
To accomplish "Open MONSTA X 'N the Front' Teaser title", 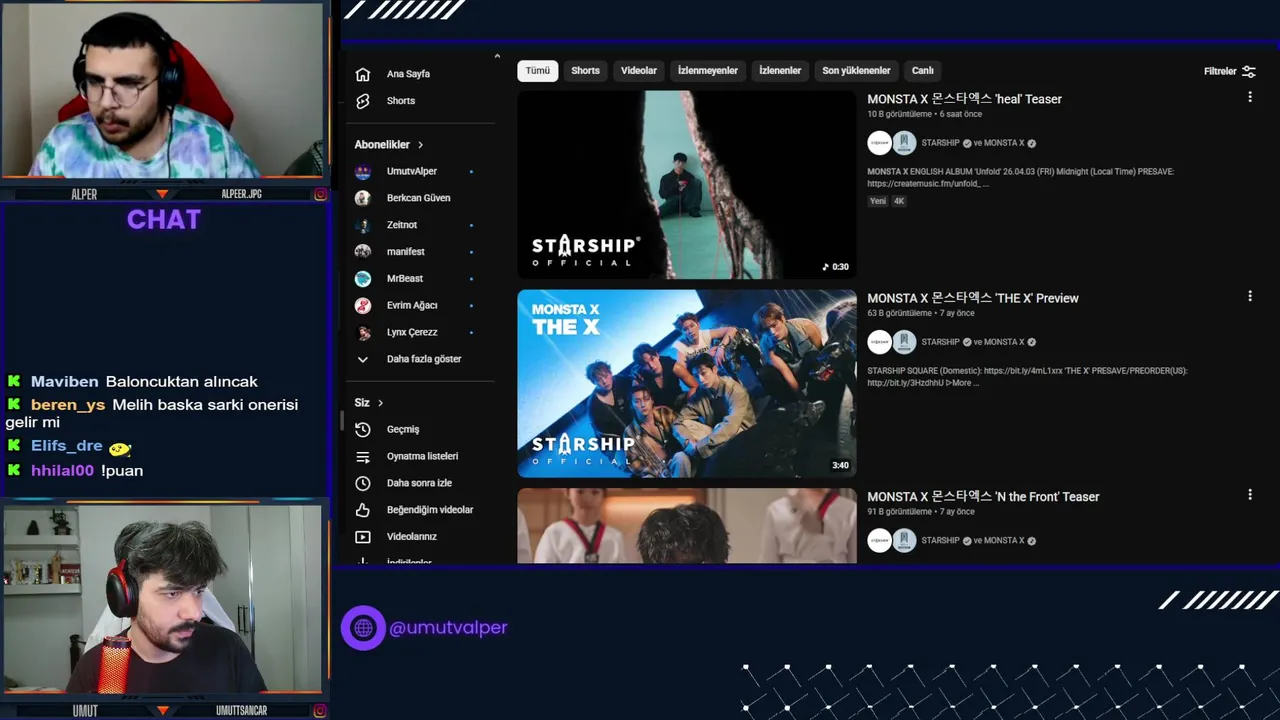I will [983, 497].
